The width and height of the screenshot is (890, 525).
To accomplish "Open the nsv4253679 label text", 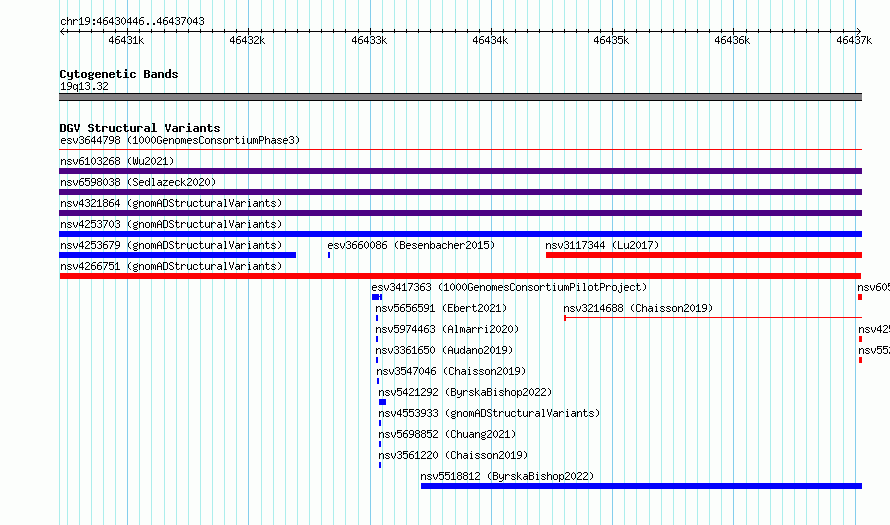I will pyautogui.click(x=171, y=245).
